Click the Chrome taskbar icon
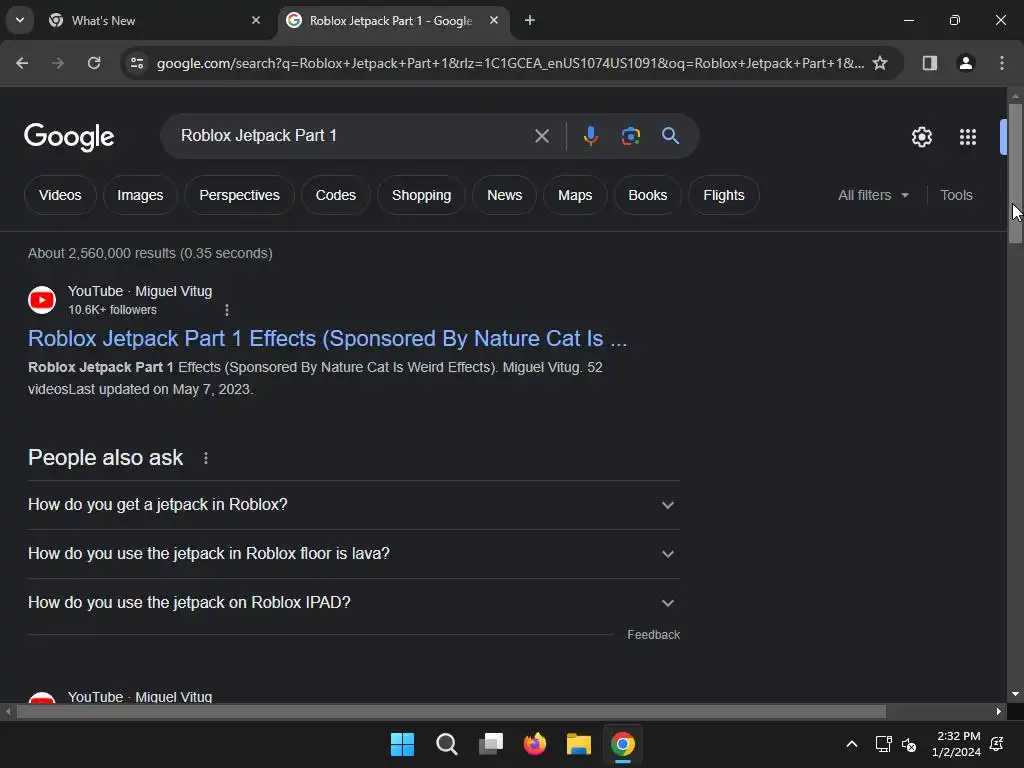1024x768 pixels. coord(623,744)
